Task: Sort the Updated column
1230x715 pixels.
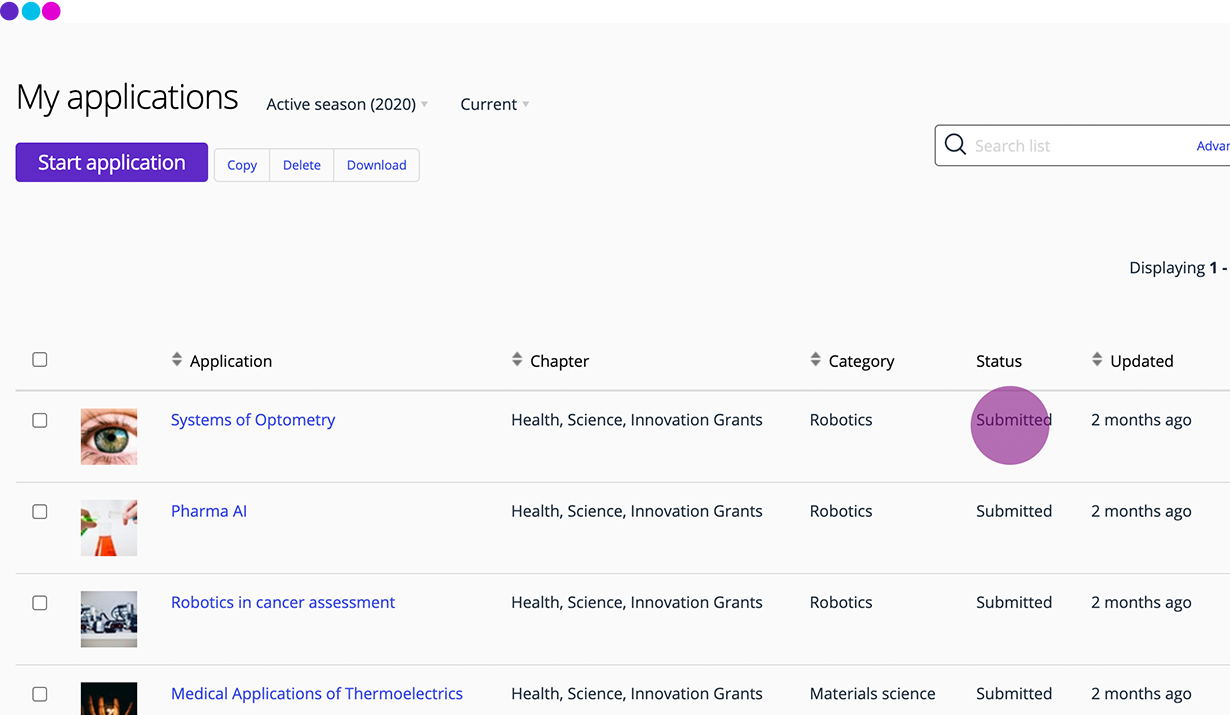Action: (x=1097, y=358)
